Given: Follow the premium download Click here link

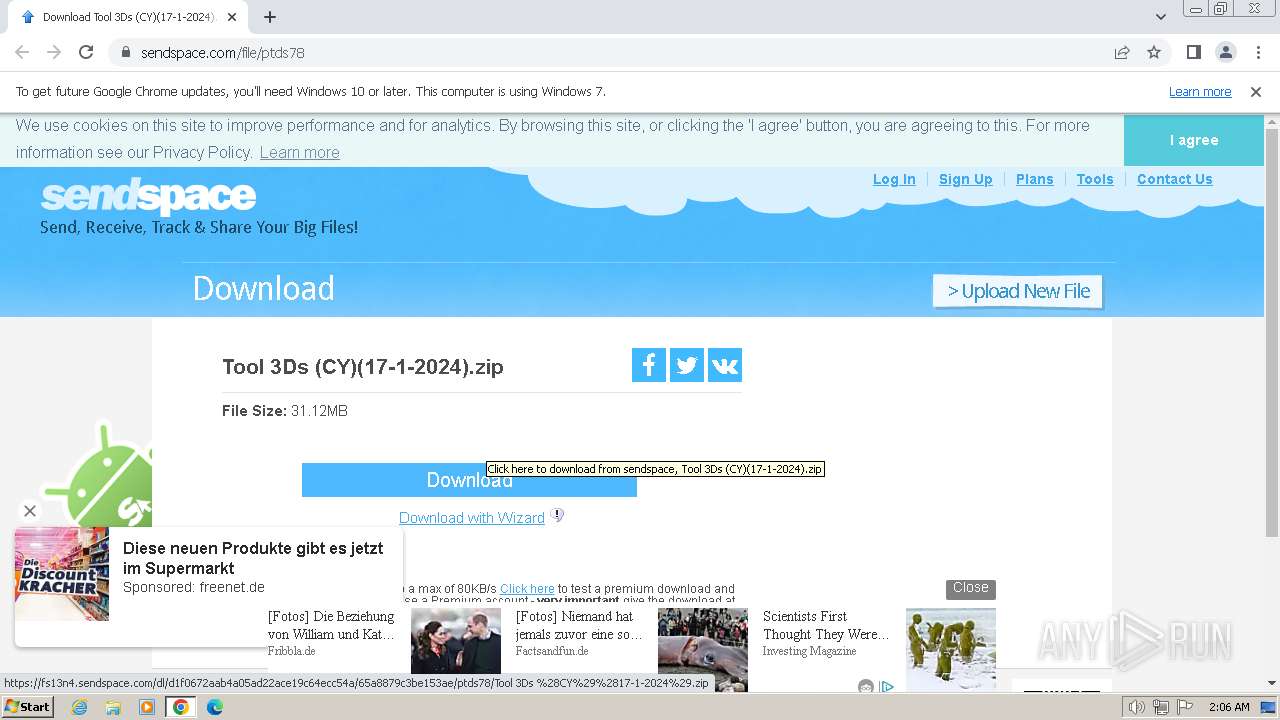Looking at the screenshot, I should click(527, 589).
